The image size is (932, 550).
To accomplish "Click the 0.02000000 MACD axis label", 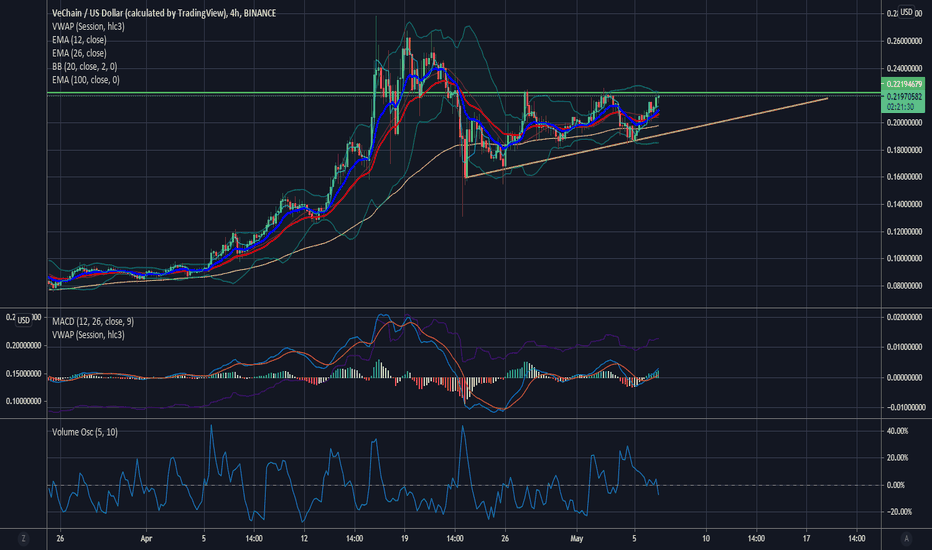I will (904, 318).
